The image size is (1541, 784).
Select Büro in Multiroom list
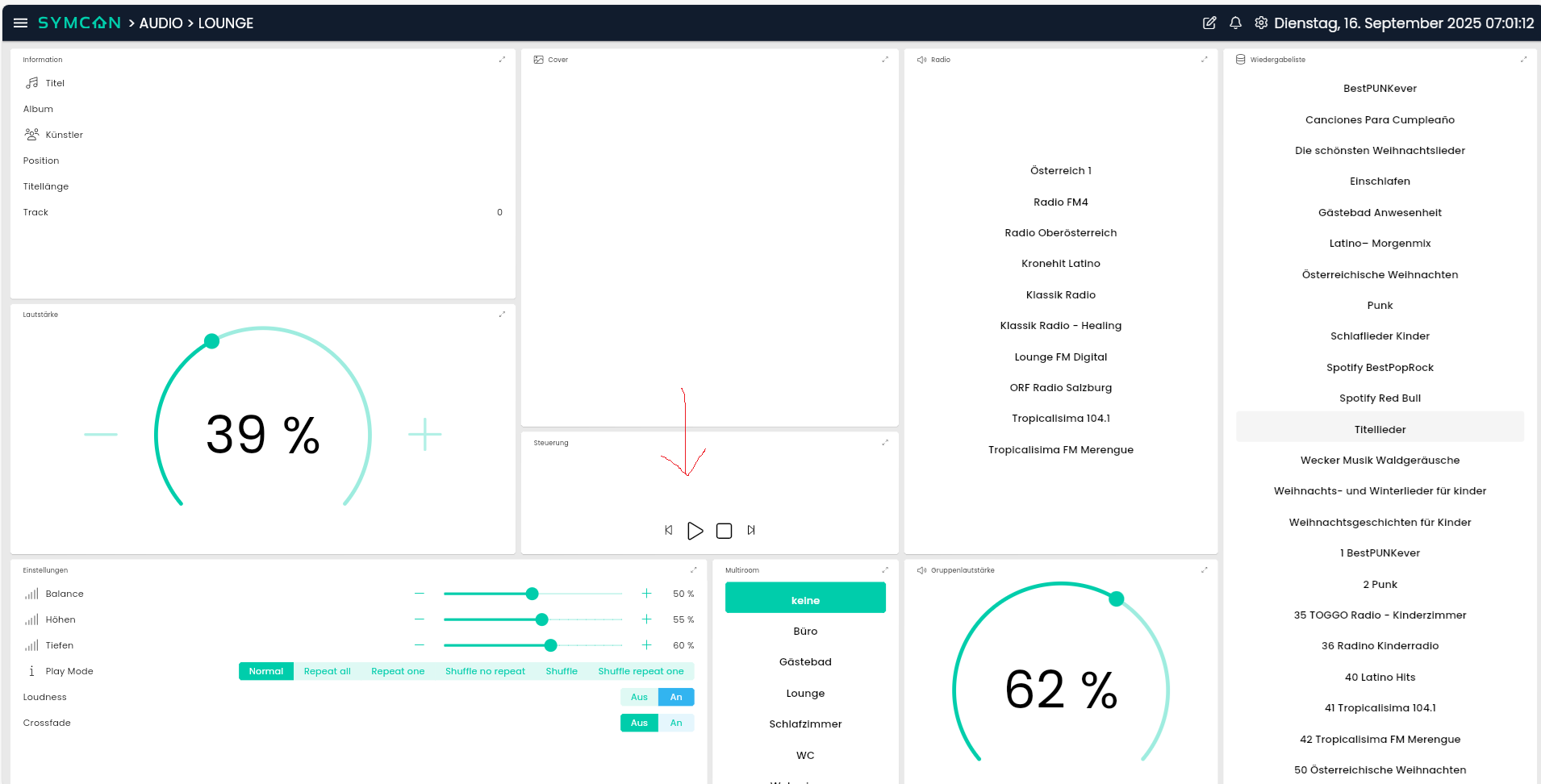[x=805, y=632]
